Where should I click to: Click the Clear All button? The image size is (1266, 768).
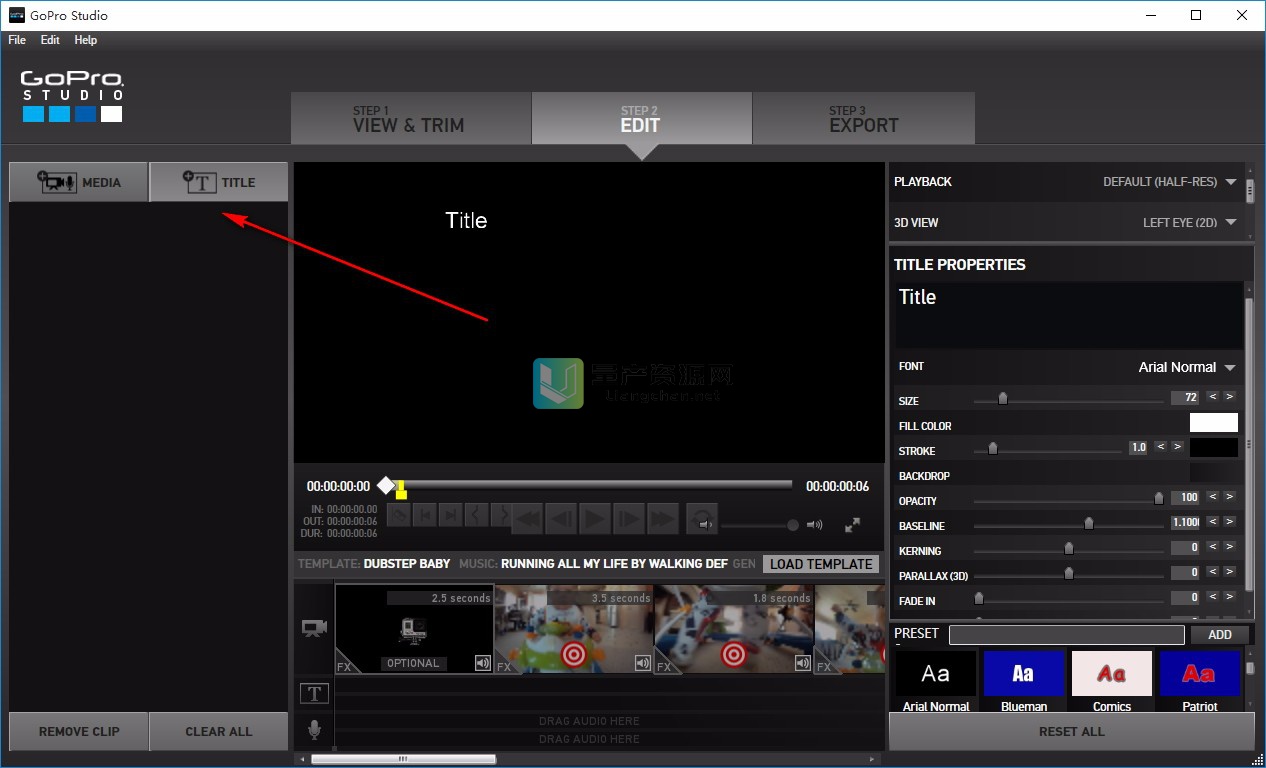coord(219,731)
